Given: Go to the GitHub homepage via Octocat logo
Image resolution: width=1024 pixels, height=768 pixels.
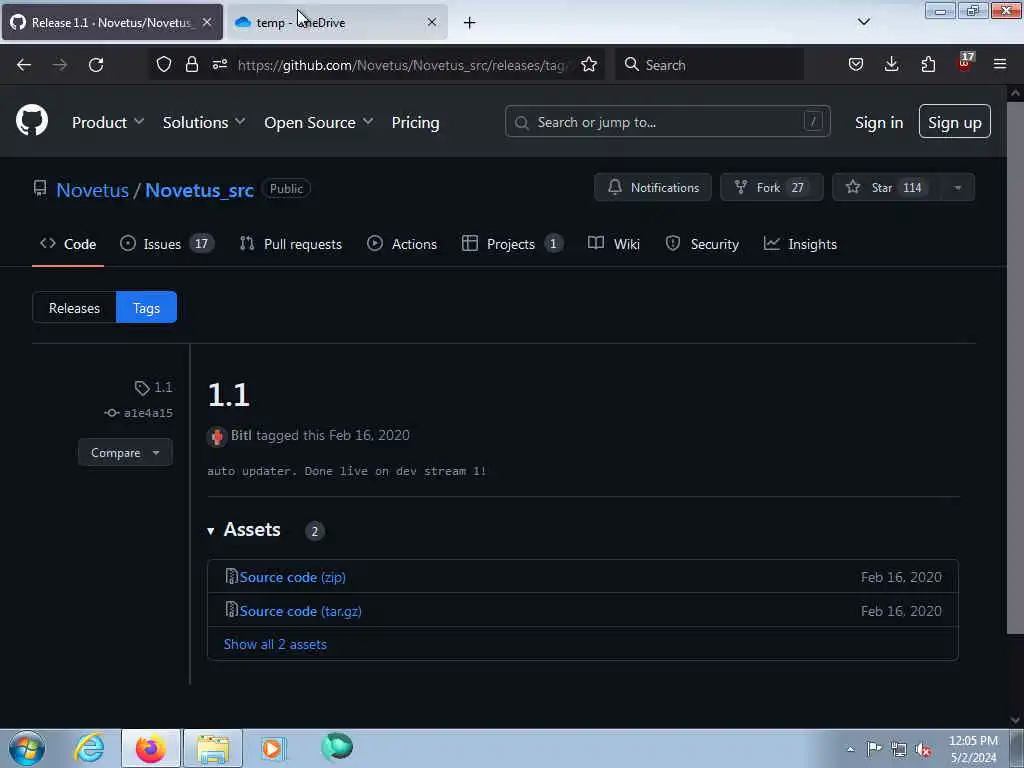Looking at the screenshot, I should coord(32,121).
